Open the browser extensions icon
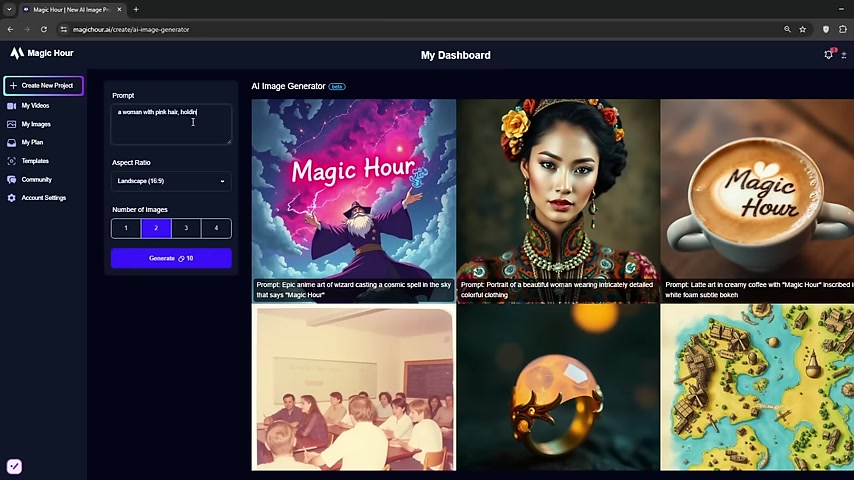The width and height of the screenshot is (854, 480). pos(843,29)
